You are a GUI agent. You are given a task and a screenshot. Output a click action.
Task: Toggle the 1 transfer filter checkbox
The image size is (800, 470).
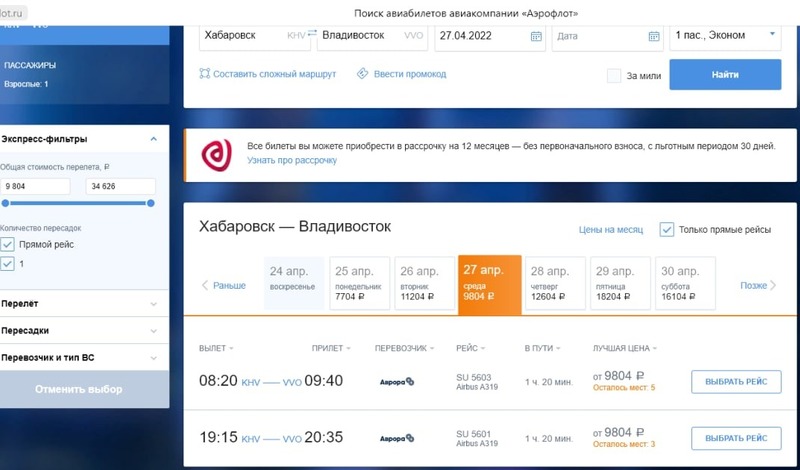click(7, 264)
